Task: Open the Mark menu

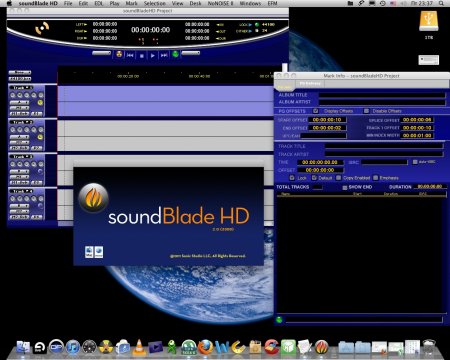Action: [x=131, y=3]
